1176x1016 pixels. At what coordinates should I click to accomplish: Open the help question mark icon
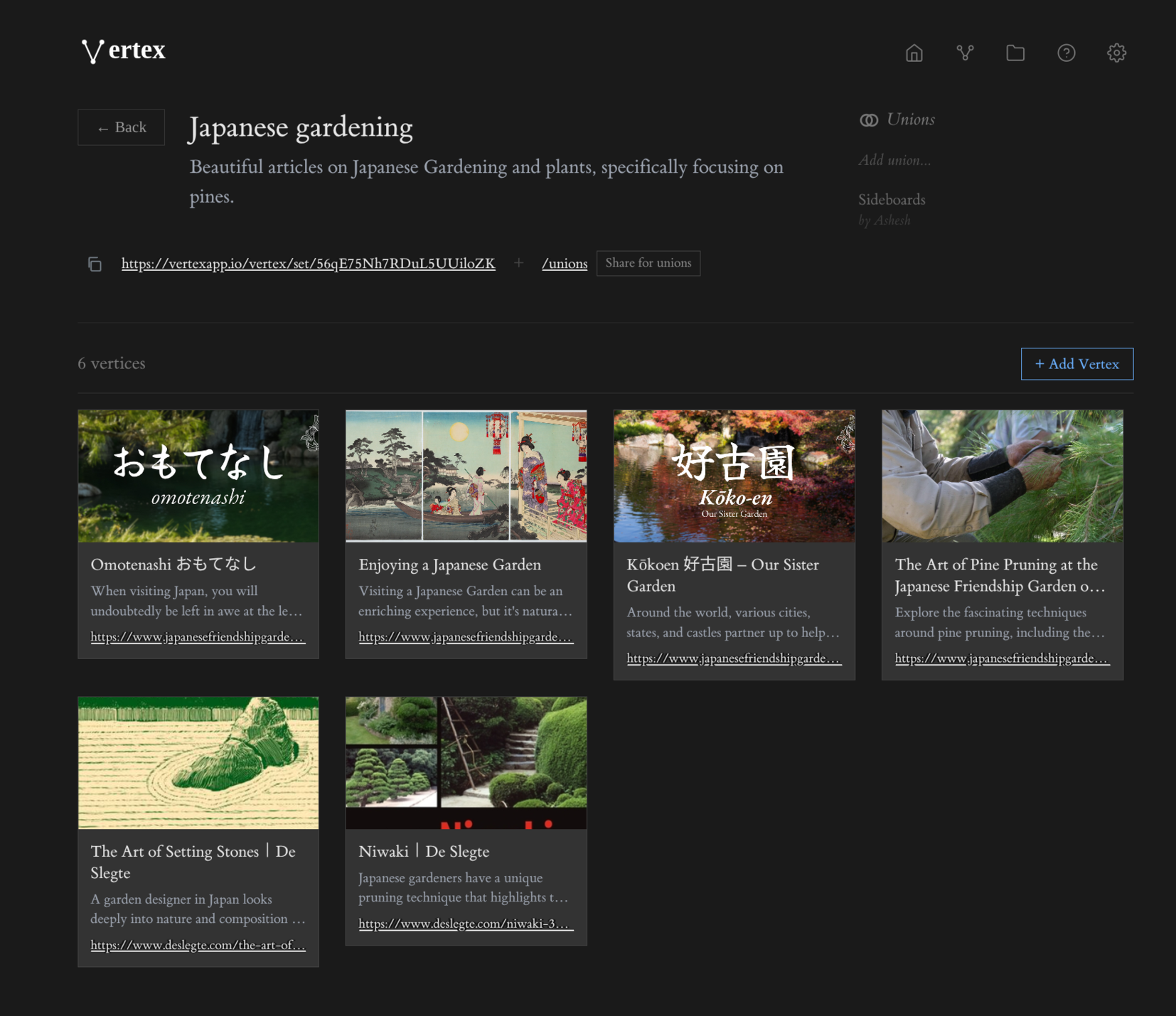1066,53
